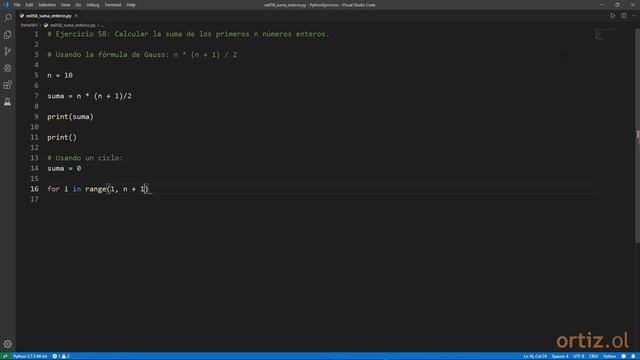The height and width of the screenshot is (360, 640).
Task: Open the Source Control view
Action: (7, 51)
